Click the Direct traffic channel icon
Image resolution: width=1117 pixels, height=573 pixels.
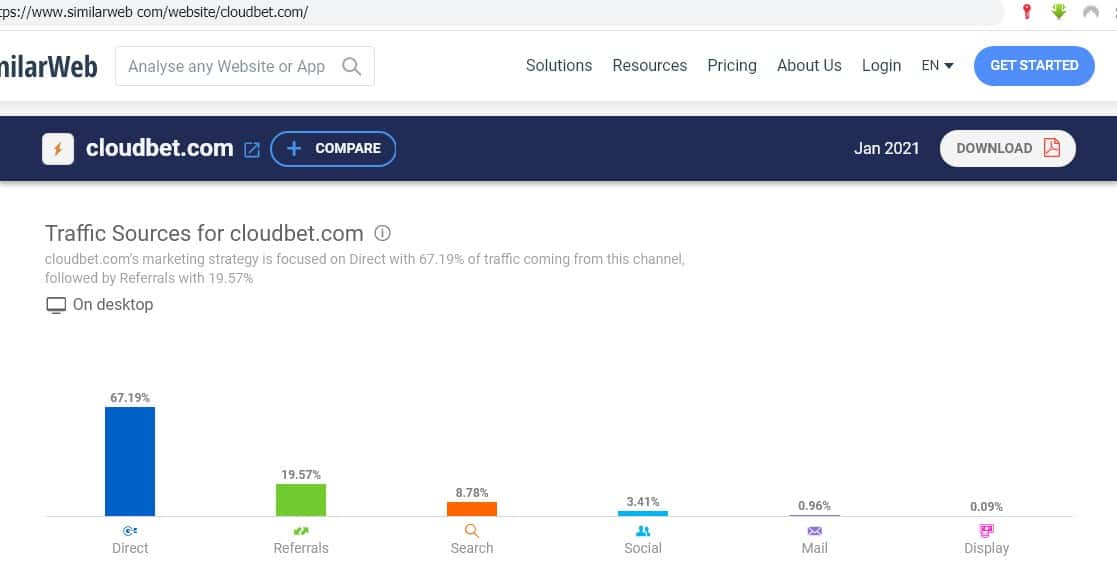coord(130,531)
